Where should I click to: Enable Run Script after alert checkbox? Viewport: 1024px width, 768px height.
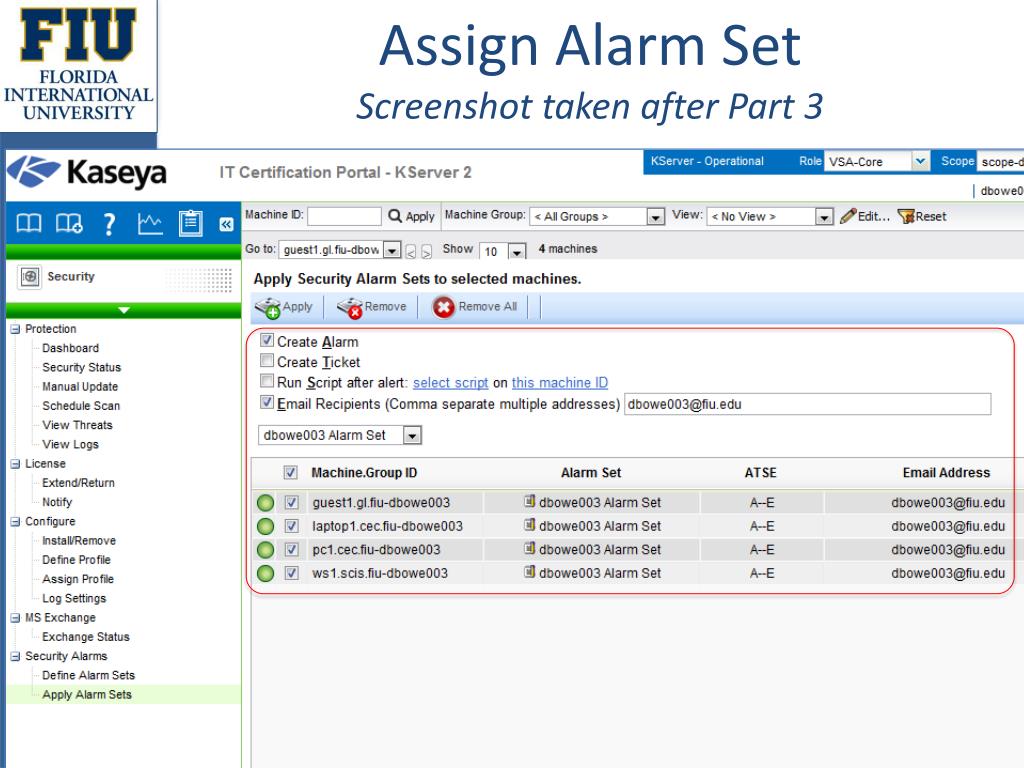[x=266, y=381]
